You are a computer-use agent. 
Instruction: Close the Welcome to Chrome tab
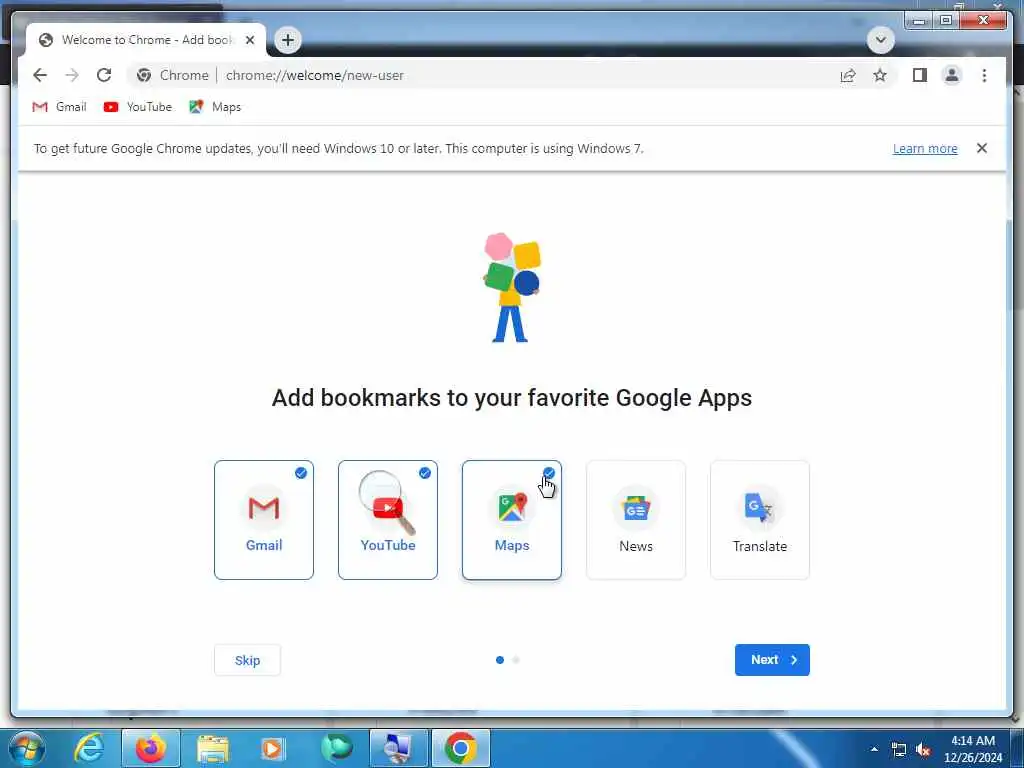[x=249, y=40]
